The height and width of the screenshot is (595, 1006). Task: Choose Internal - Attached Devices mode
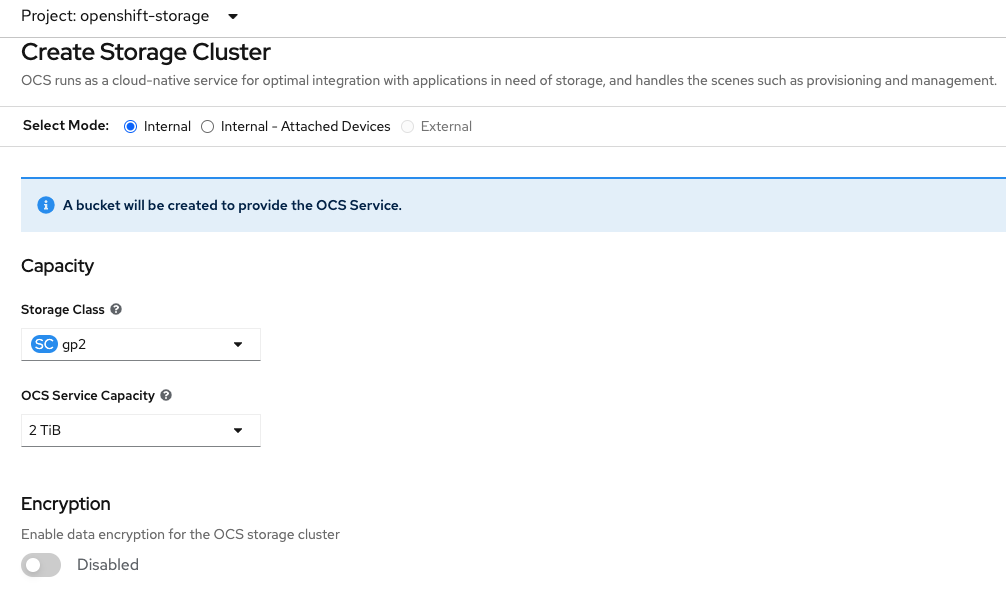(207, 126)
